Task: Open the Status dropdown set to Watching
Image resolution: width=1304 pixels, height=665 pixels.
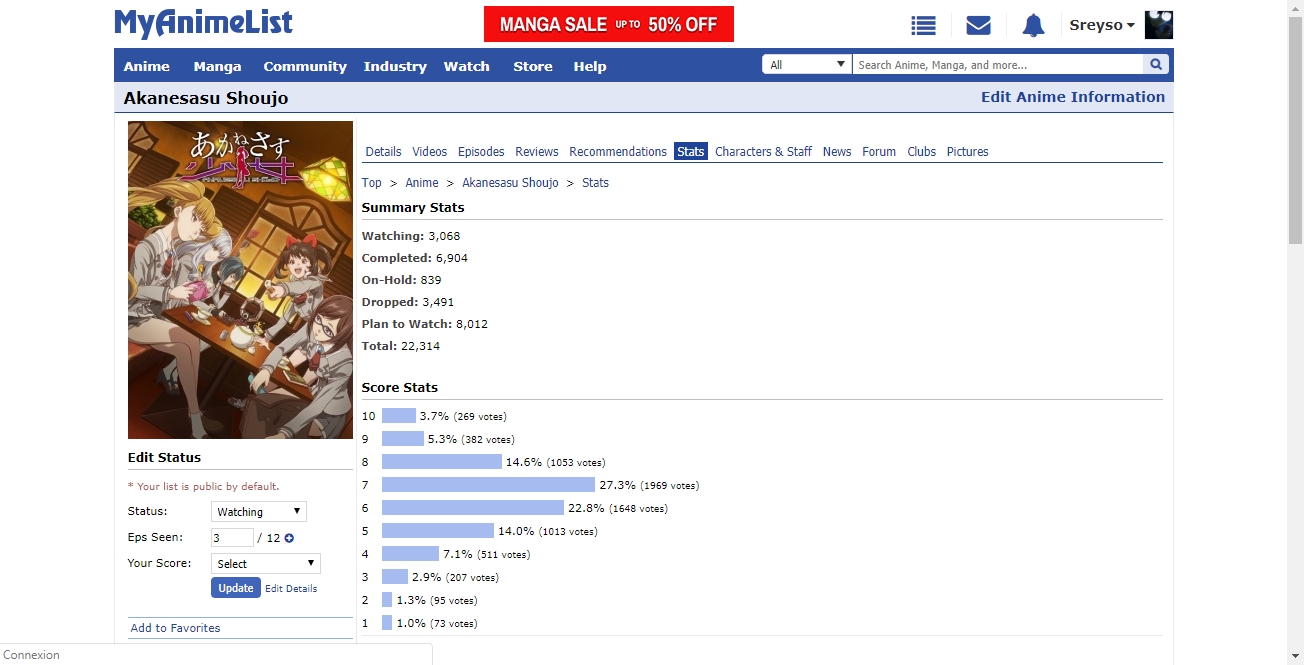Action: (x=259, y=512)
